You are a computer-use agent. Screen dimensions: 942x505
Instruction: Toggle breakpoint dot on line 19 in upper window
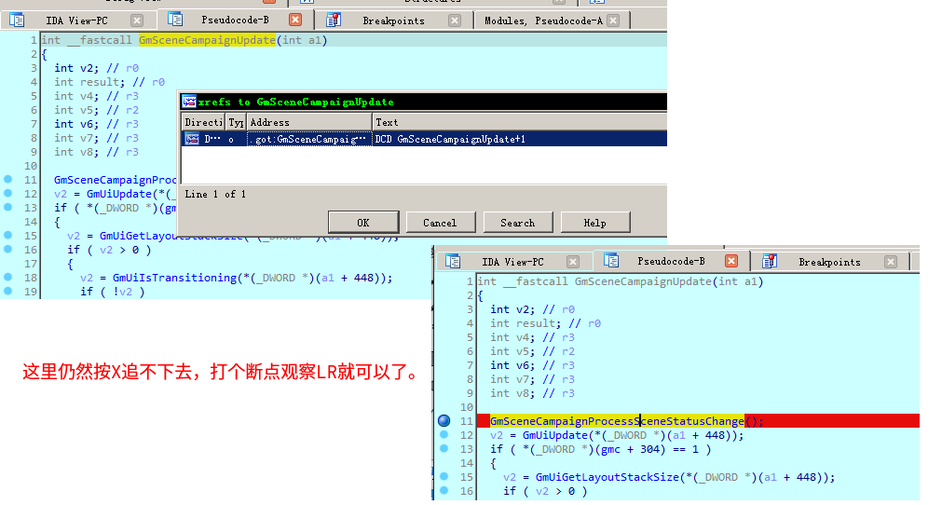point(8,291)
